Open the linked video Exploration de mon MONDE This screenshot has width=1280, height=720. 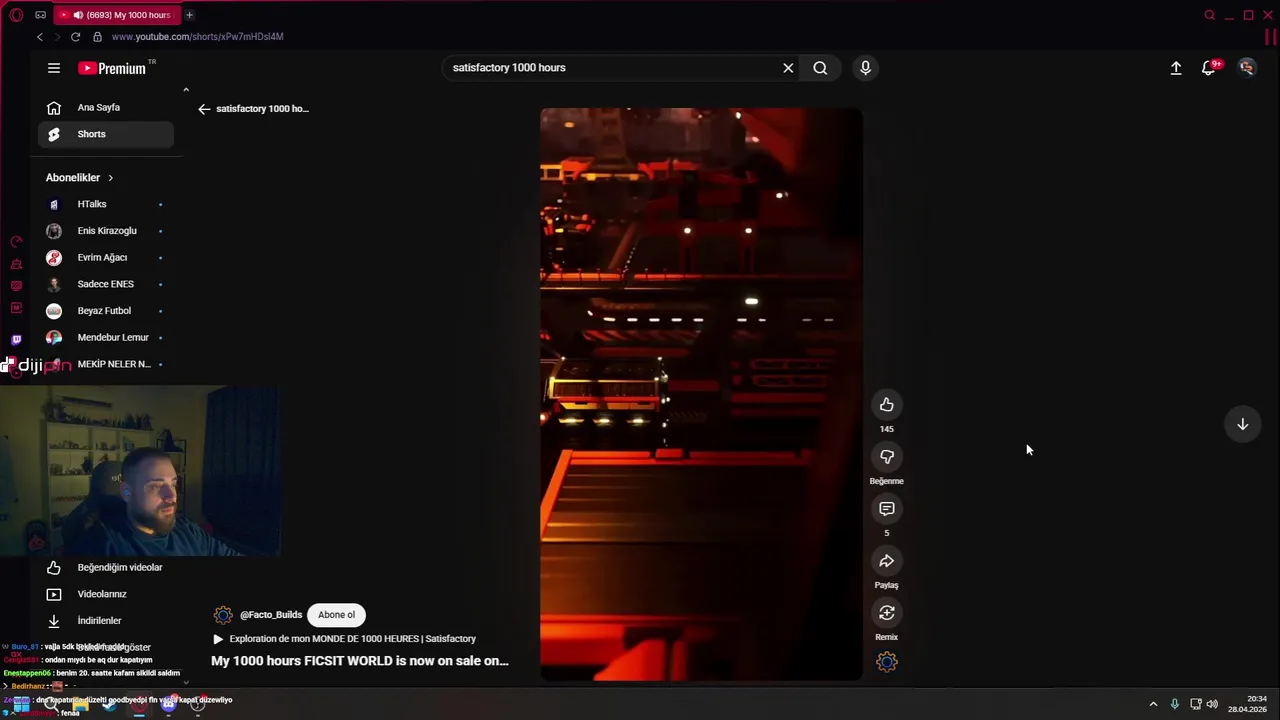click(x=345, y=639)
